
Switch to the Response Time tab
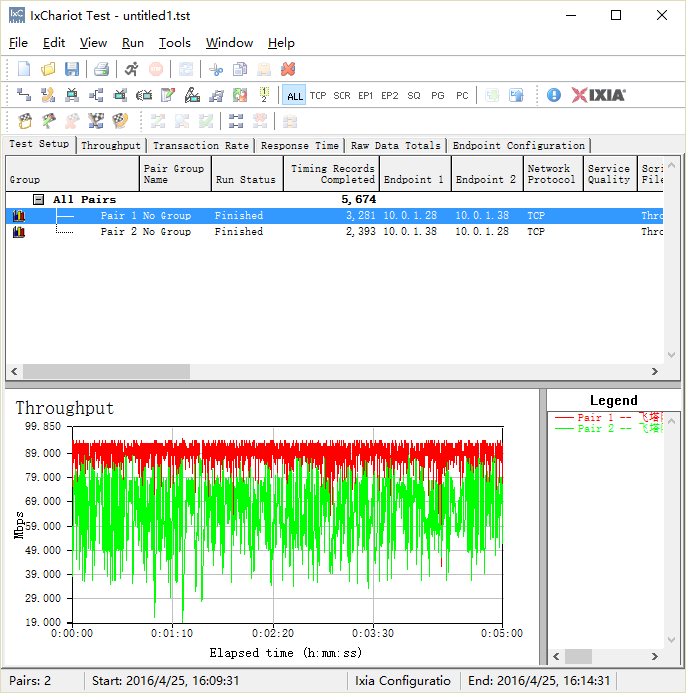pos(300,145)
